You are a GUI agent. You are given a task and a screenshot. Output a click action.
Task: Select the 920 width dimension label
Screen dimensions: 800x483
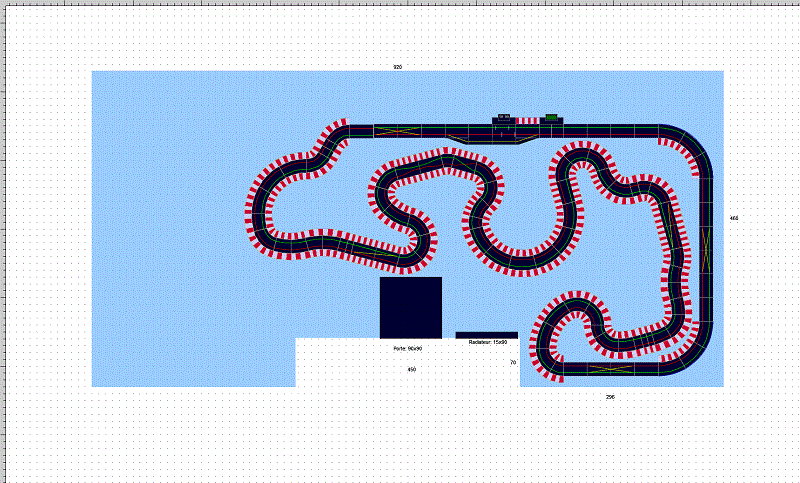point(397,66)
